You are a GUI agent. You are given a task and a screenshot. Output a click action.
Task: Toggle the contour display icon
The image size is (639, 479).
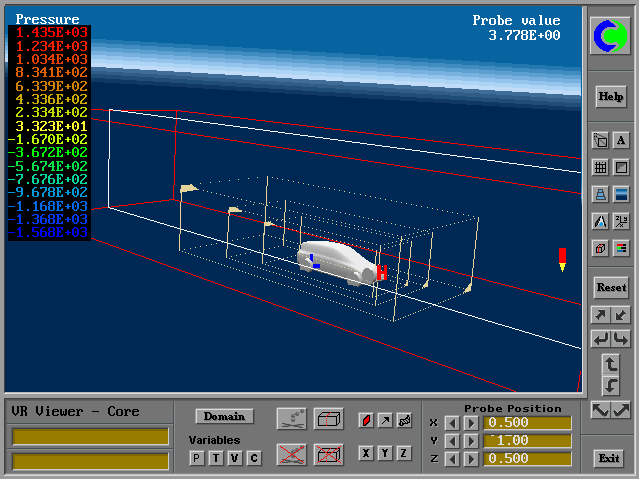pos(366,420)
